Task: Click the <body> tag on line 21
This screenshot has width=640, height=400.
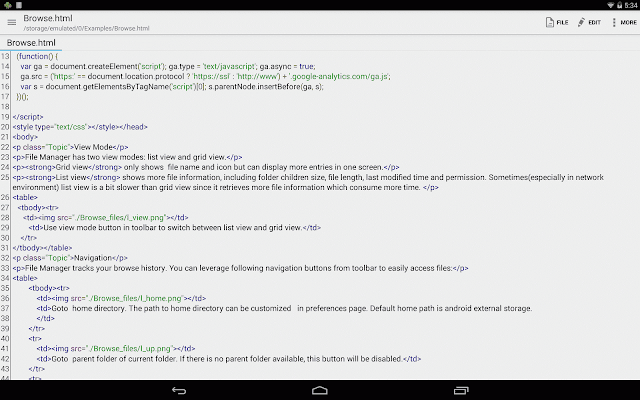Action: 25,137
